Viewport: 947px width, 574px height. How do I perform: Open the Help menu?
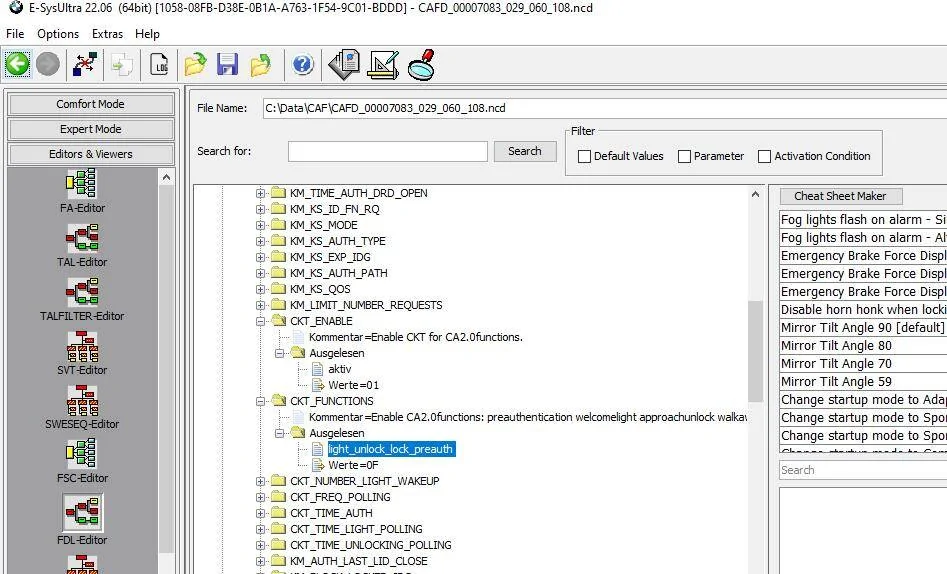coord(147,34)
